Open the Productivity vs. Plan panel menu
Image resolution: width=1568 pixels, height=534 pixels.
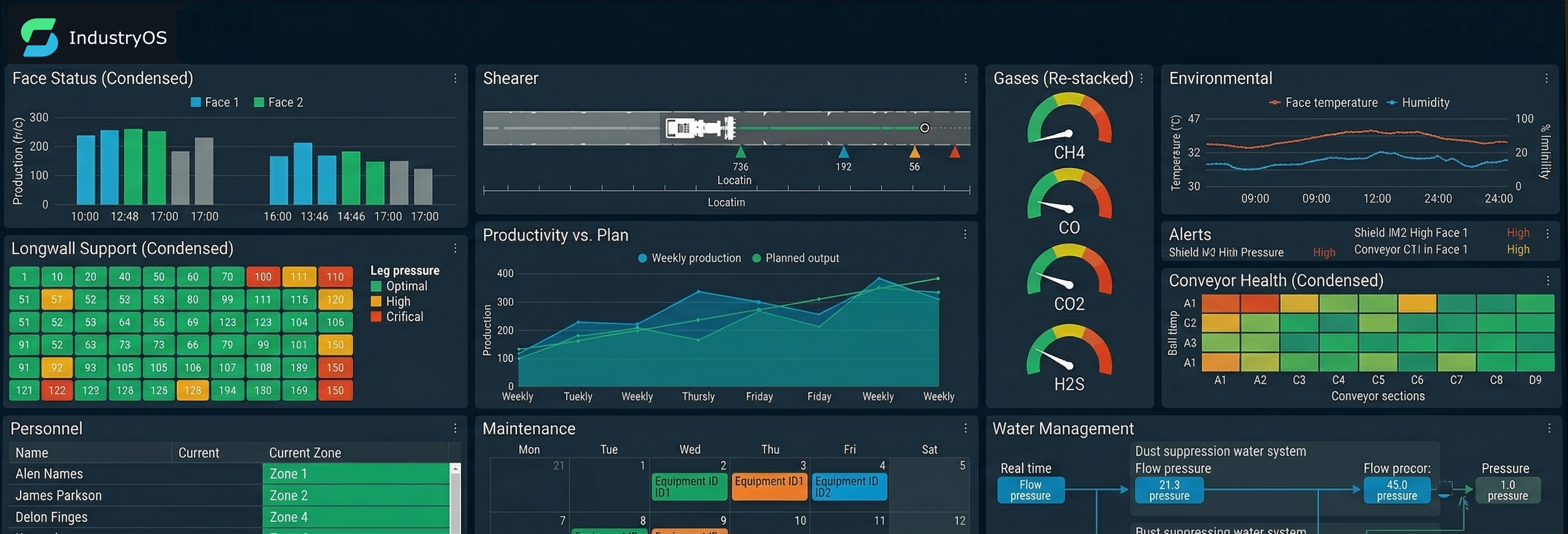tap(964, 234)
